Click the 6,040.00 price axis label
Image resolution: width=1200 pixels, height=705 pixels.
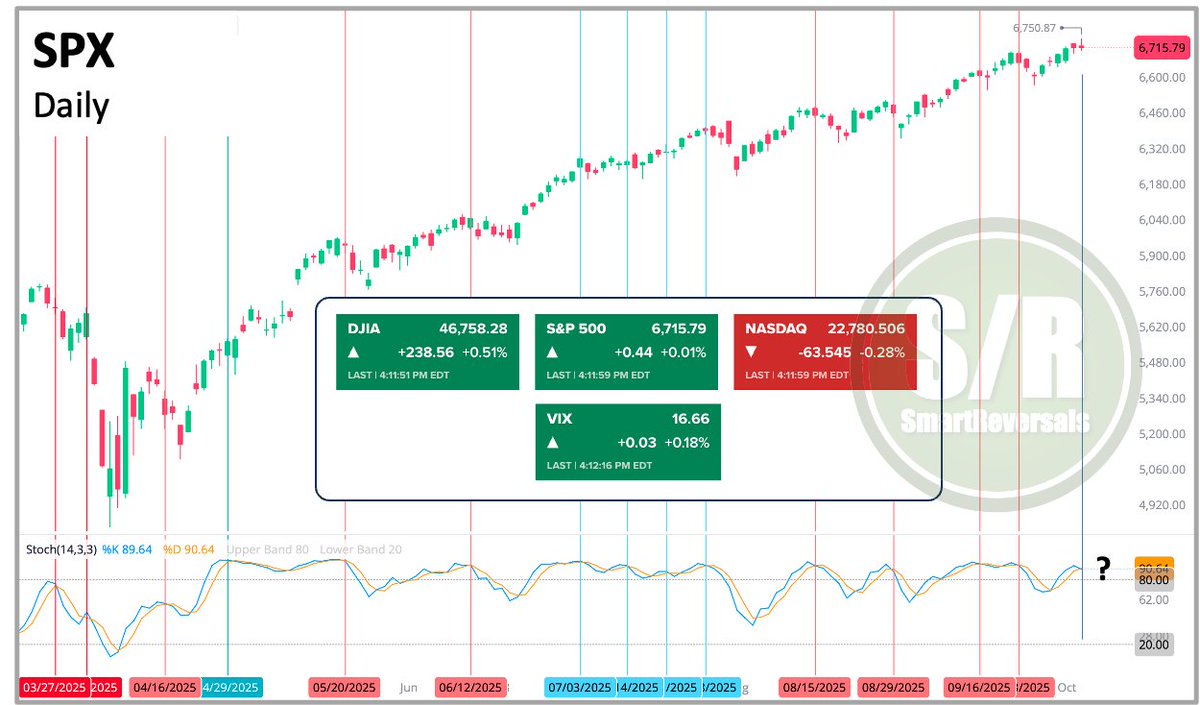[x=1160, y=220]
